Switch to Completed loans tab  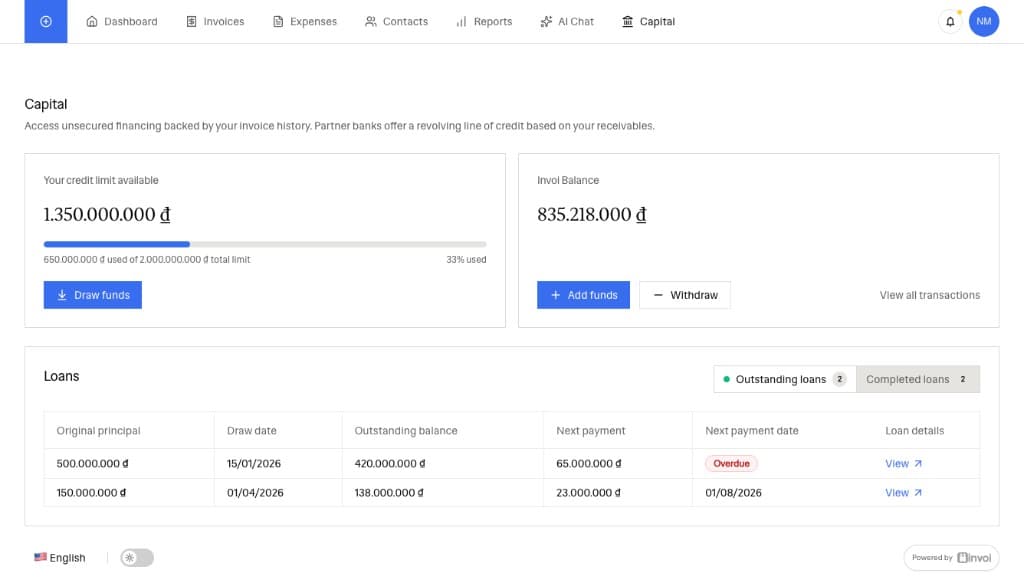click(918, 379)
